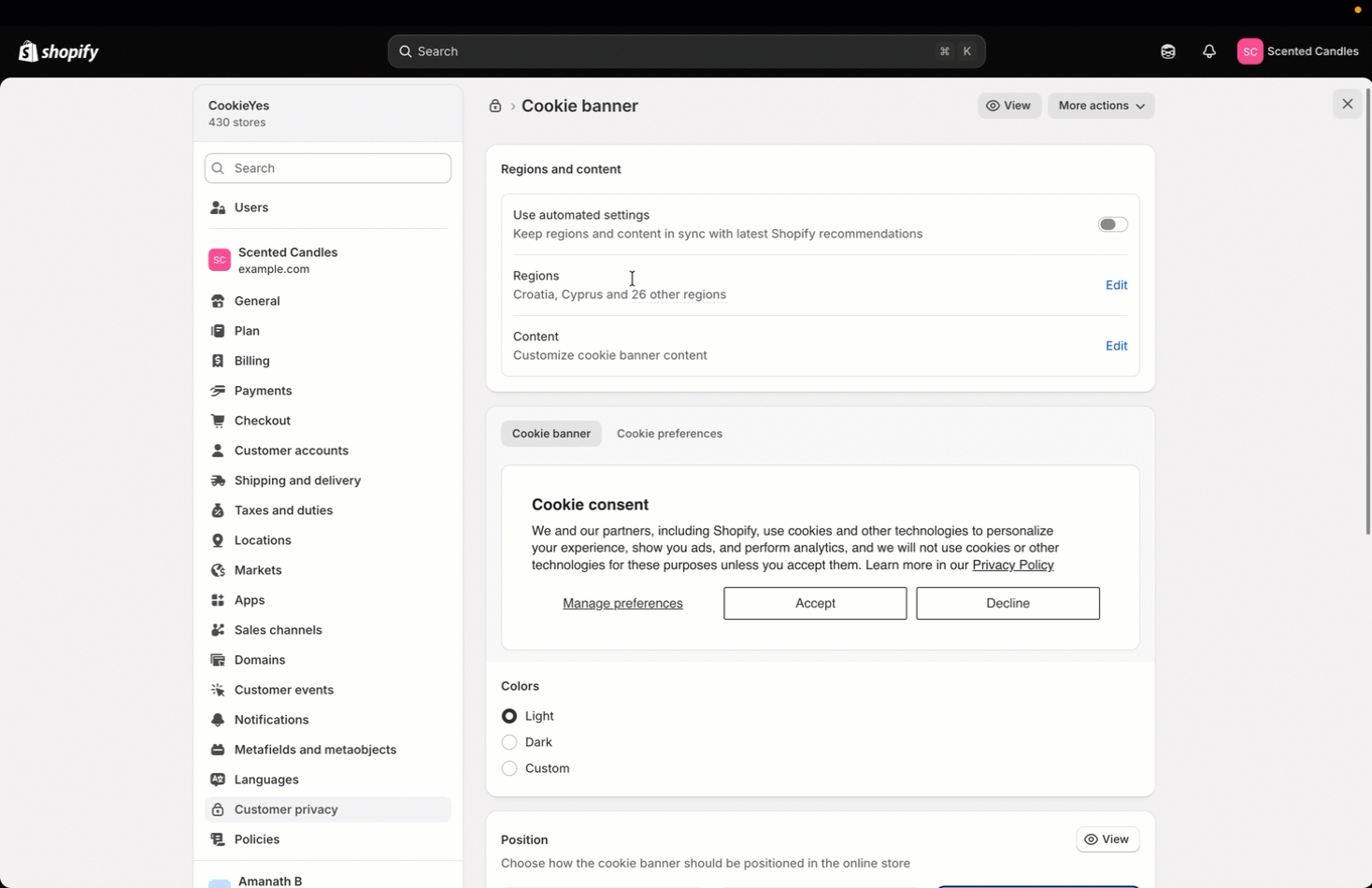Focus the settings sidebar Search field
Screen dimensions: 1372x888
tap(328, 168)
